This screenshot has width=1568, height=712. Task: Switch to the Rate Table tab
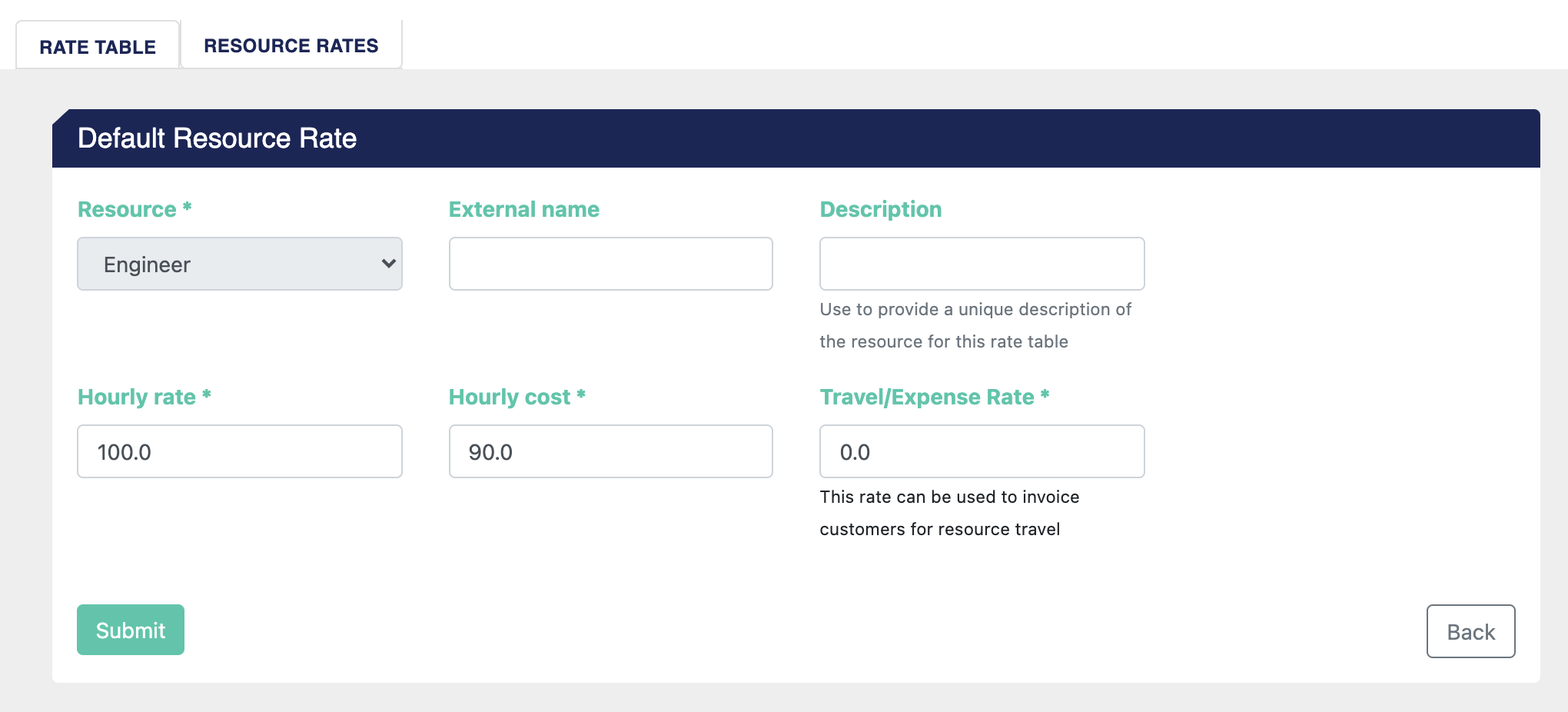pos(98,46)
